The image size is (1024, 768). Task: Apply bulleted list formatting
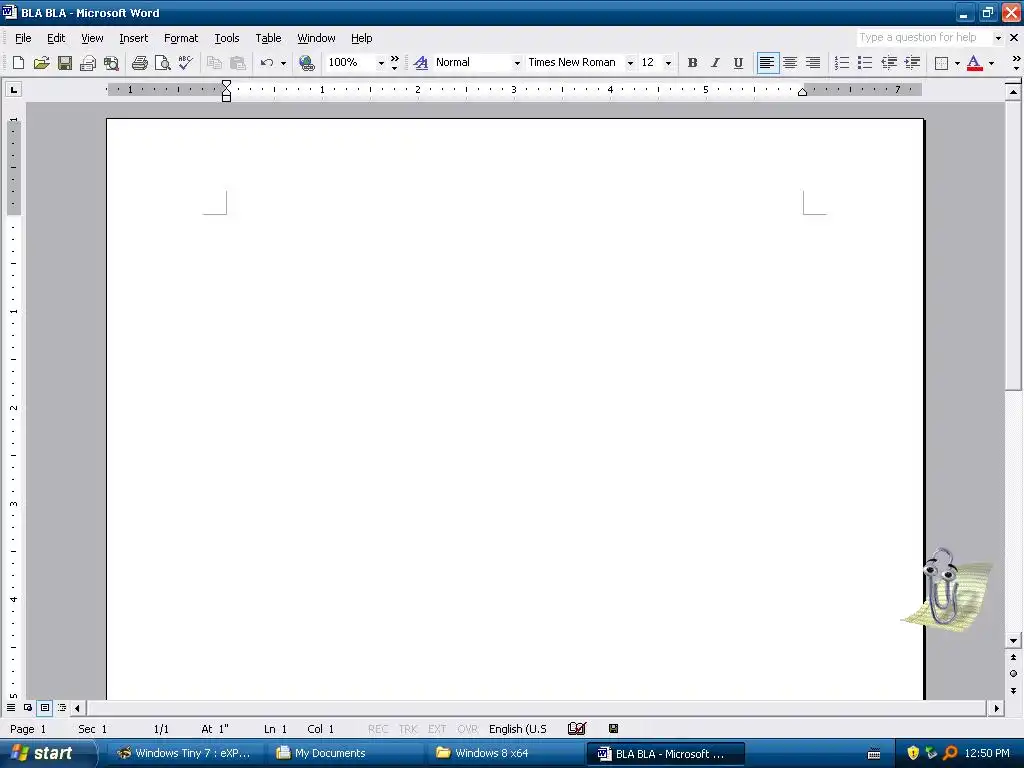(x=865, y=63)
